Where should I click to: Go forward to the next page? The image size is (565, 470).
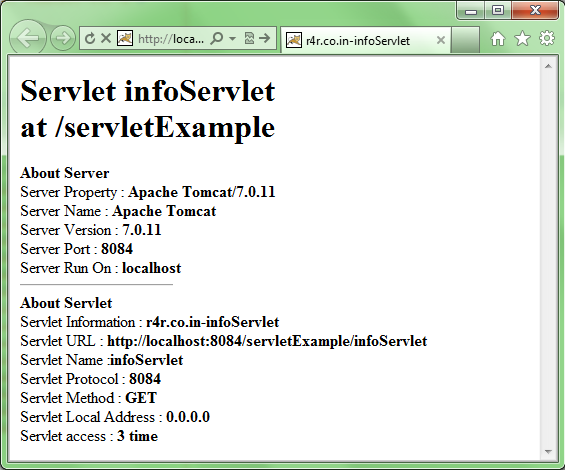(63, 38)
